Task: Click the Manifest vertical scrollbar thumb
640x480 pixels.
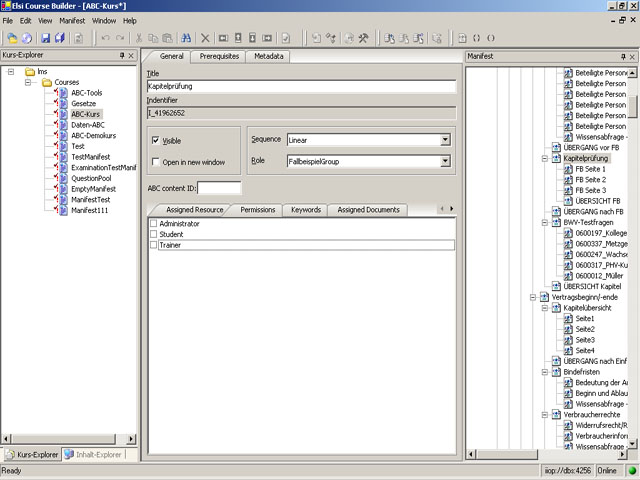Action: [x=632, y=107]
